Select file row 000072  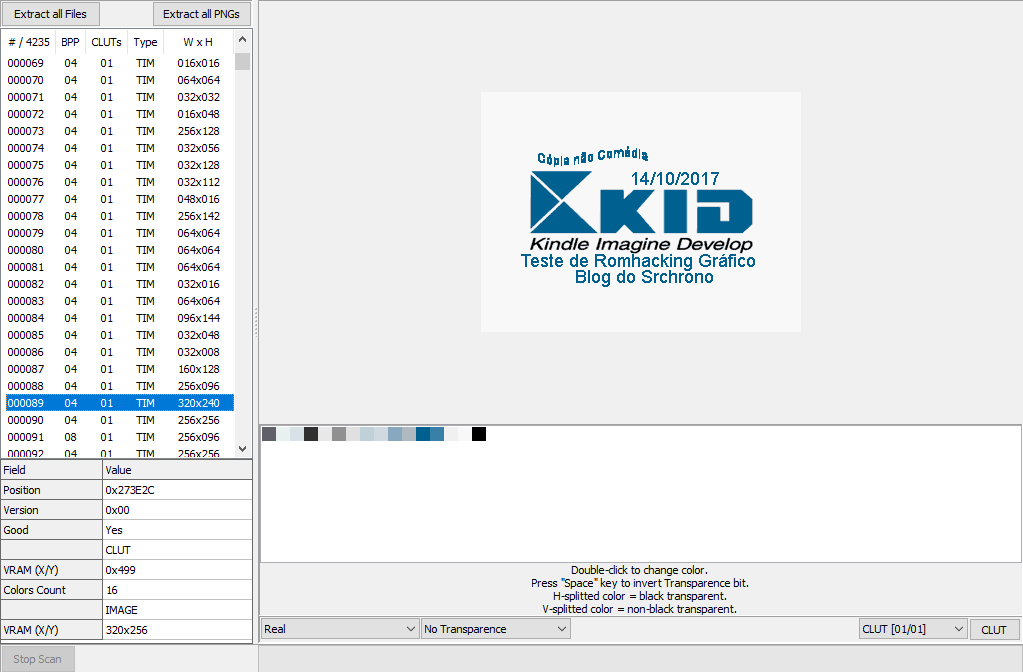(119, 114)
